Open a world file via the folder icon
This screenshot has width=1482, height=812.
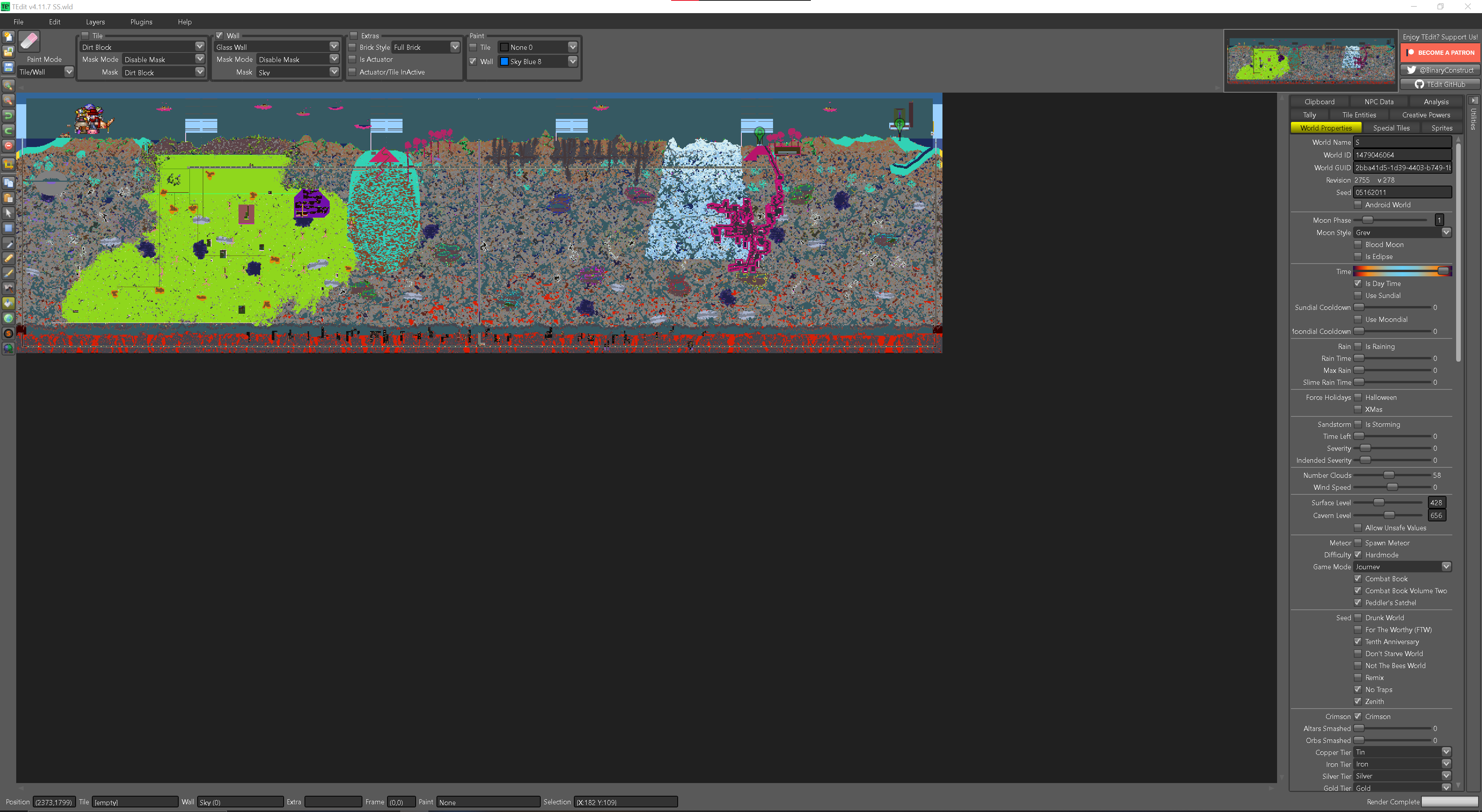(x=8, y=52)
